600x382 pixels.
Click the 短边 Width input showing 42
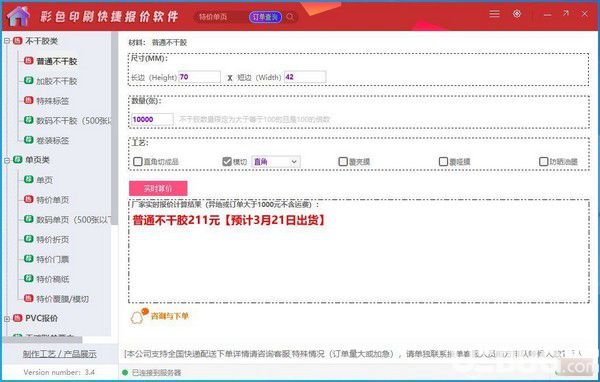click(x=305, y=77)
